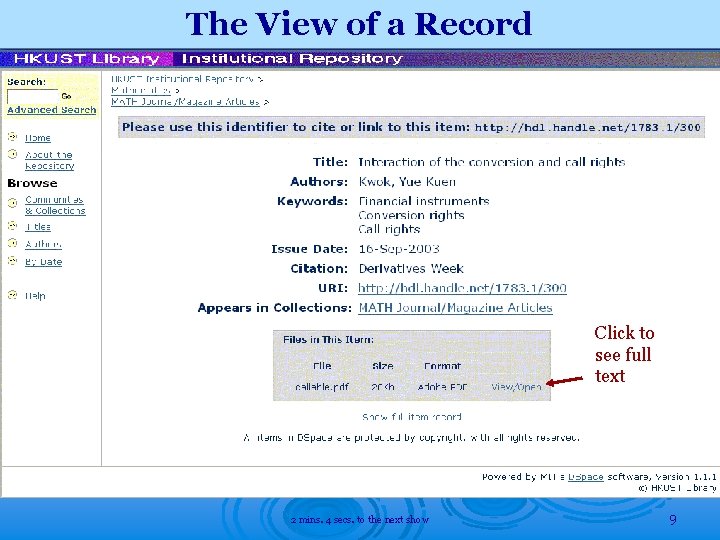Screen dimensions: 720x540
Task: Click the bullet icon beside Help
Action: (12, 295)
